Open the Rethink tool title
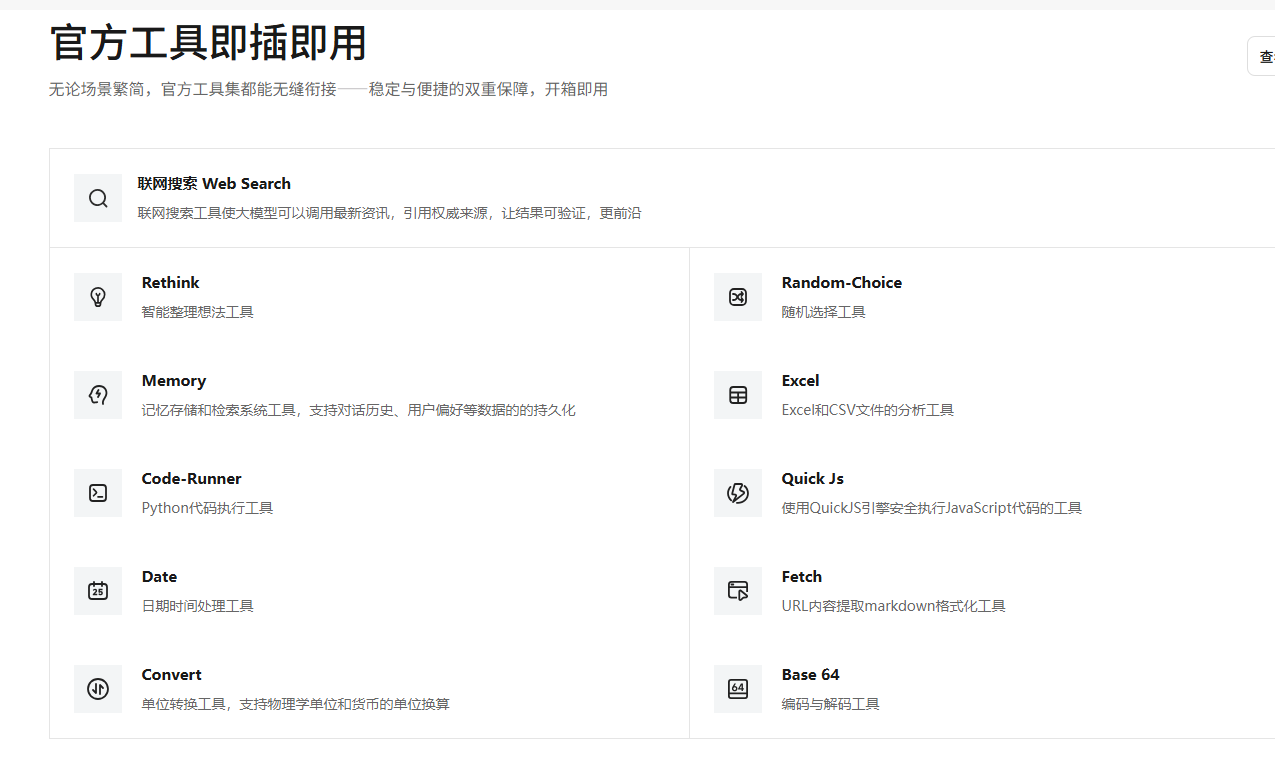 171,283
